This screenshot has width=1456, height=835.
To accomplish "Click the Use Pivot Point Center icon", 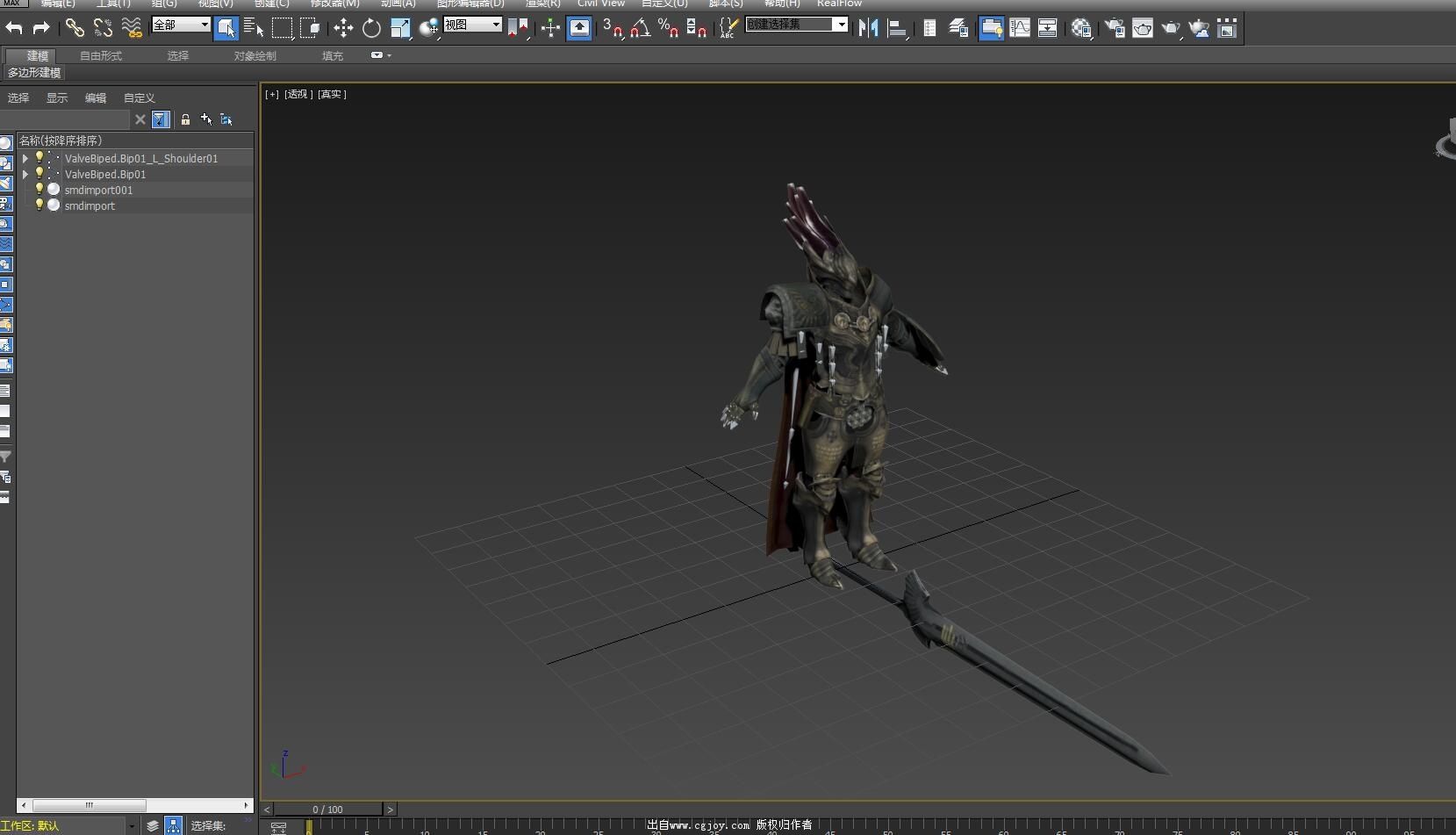I will pos(518,28).
